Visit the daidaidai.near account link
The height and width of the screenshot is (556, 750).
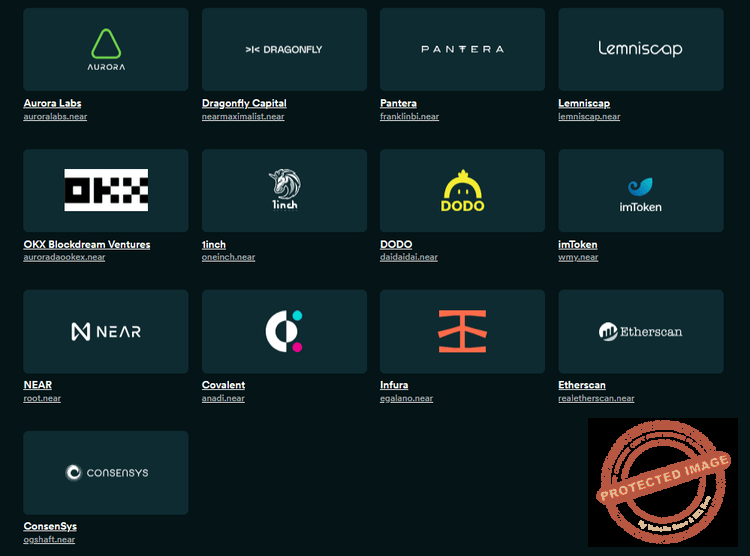point(408,257)
